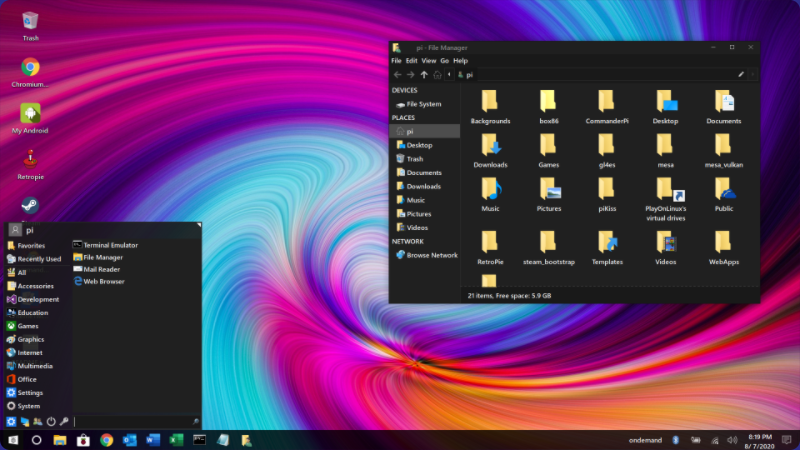Go to parent folder with up arrow

click(x=424, y=74)
